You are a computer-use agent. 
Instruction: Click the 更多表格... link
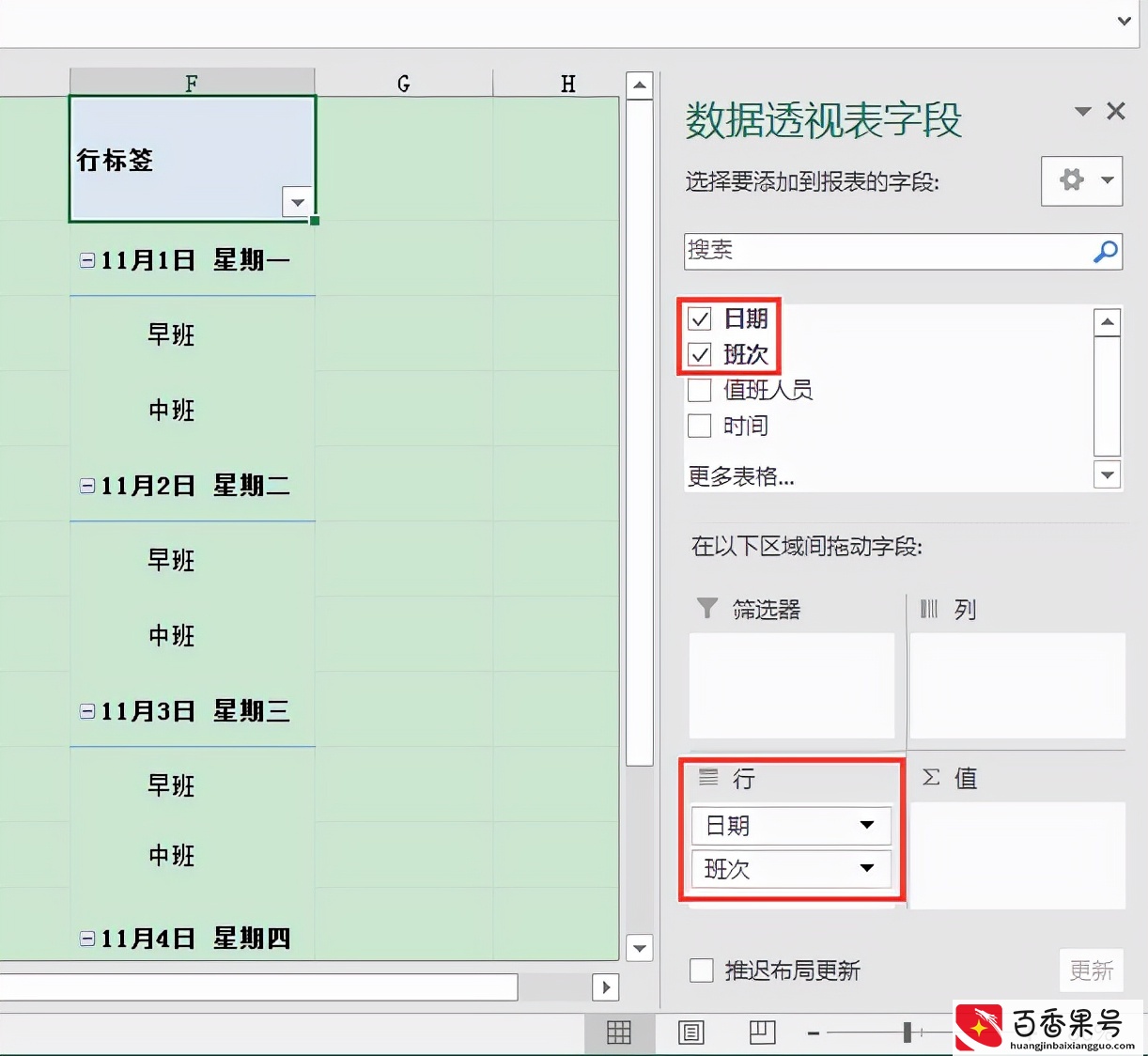click(x=741, y=476)
